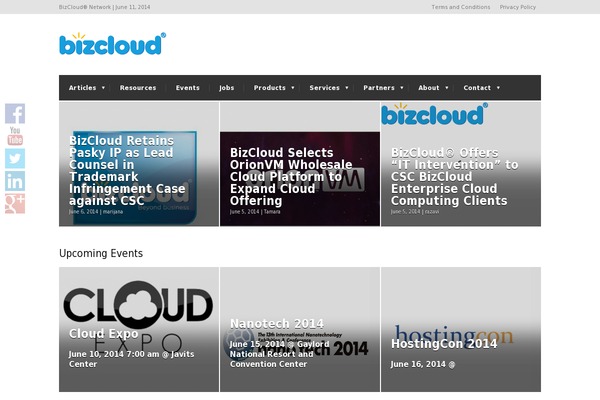This screenshot has height=400, width=600.
Task: Expand the Contact menu arrow
Action: click(498, 88)
